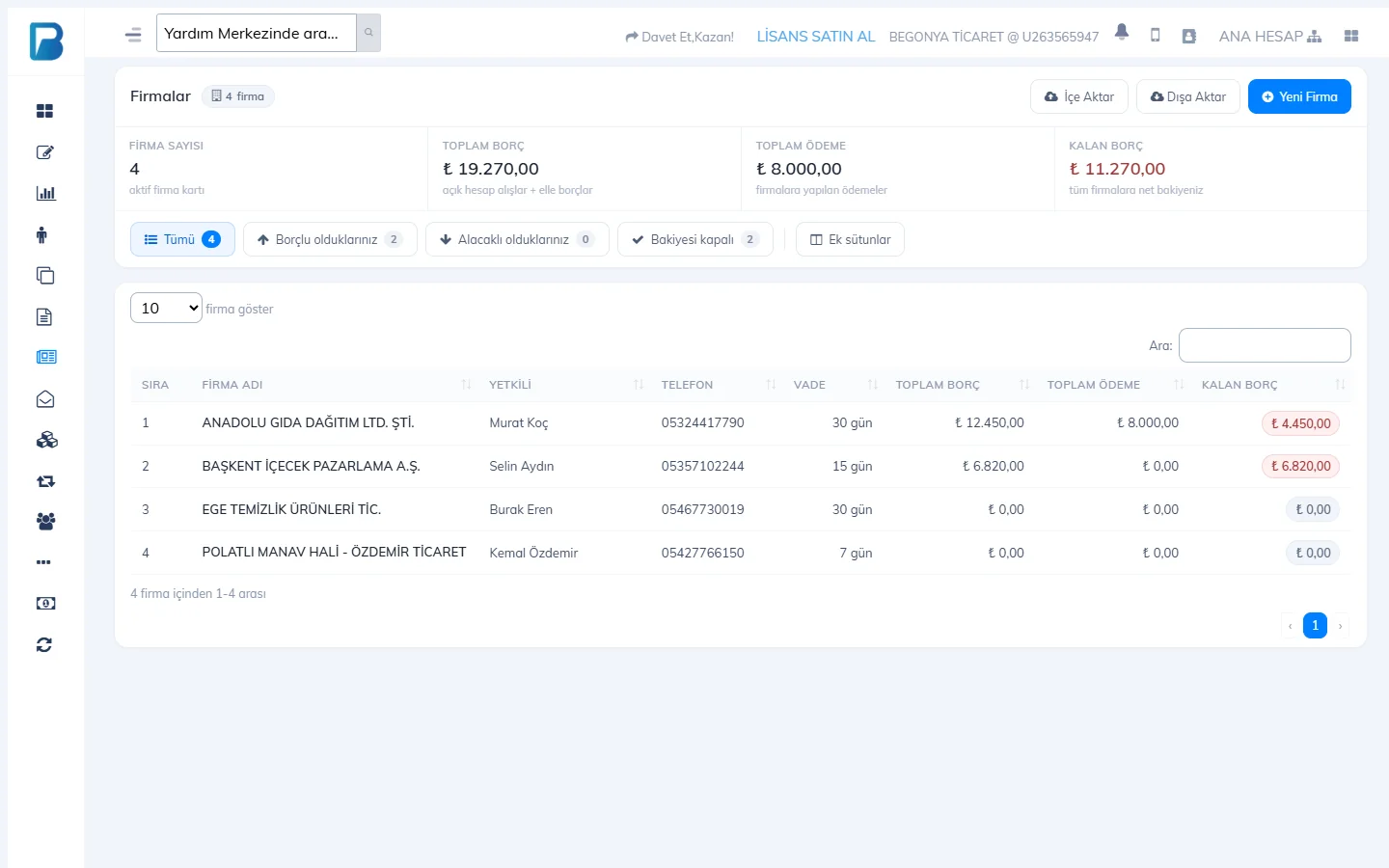This screenshot has height=868, width=1389.
Task: Toggle the Ek sütunlar extra columns
Action: pyautogui.click(x=850, y=239)
